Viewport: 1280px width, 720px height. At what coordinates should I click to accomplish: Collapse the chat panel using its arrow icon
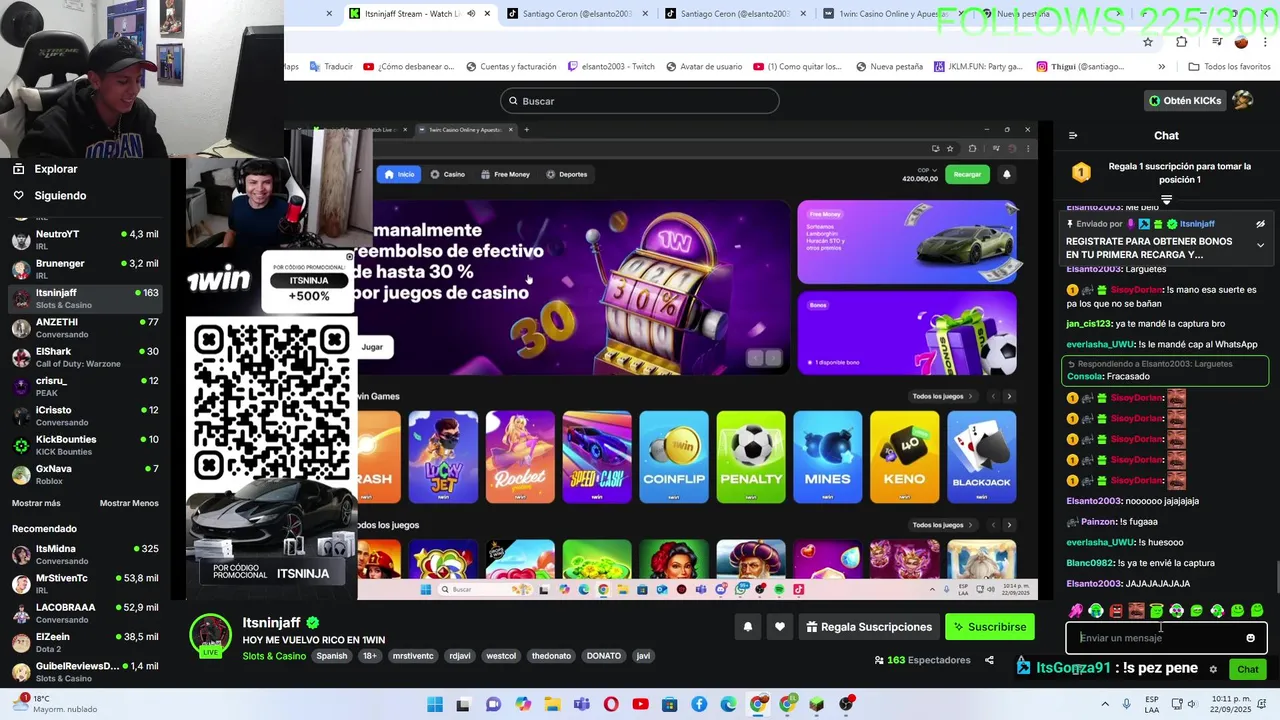1073,136
